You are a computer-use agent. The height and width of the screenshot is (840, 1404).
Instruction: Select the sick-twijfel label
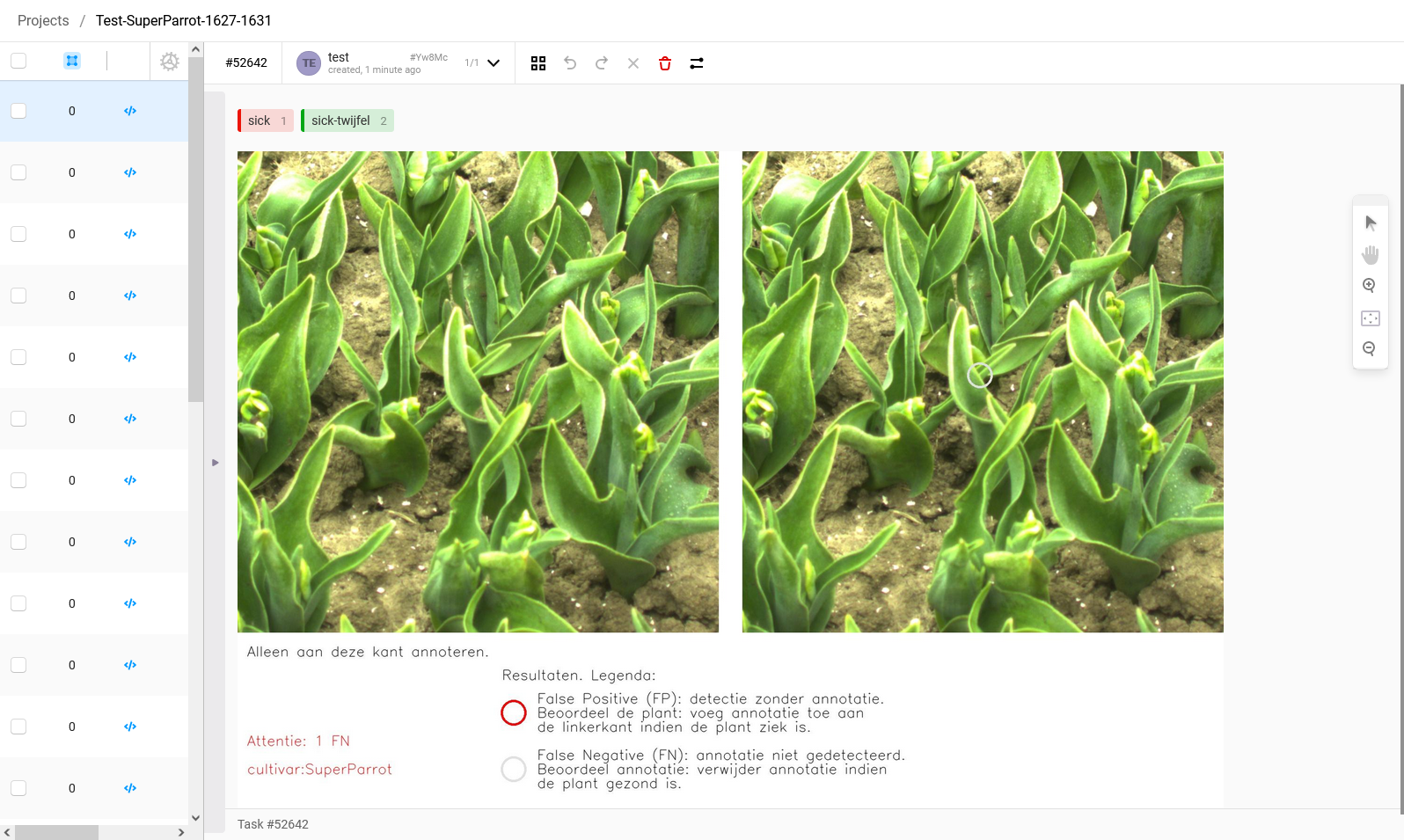tap(347, 121)
